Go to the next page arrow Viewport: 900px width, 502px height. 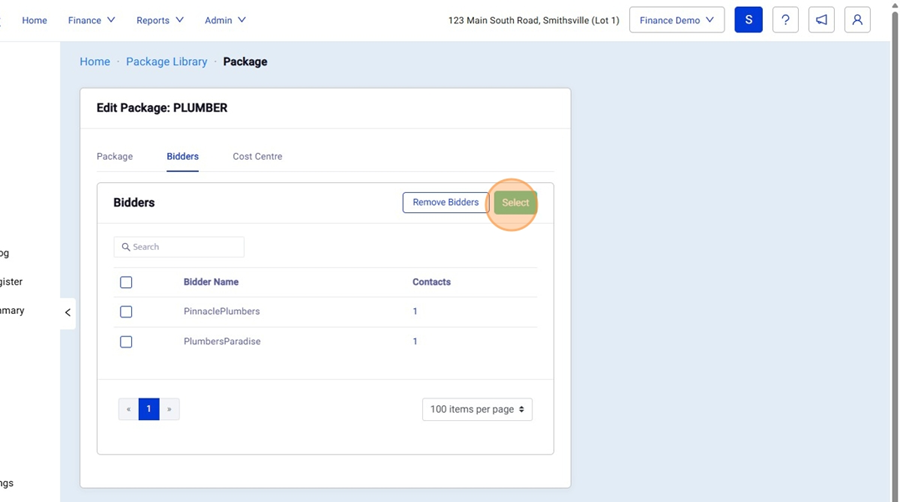169,409
